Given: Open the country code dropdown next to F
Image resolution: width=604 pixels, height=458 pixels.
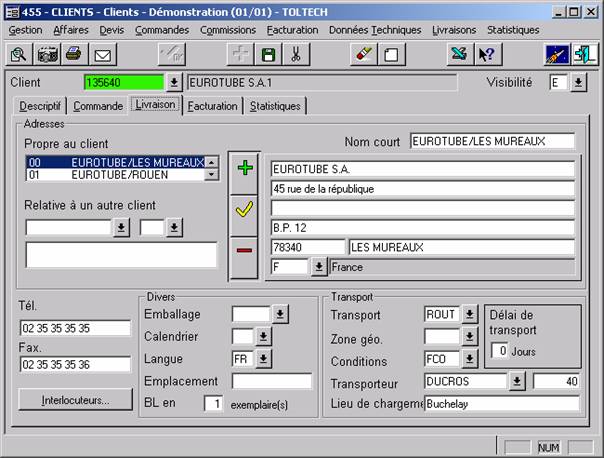Looking at the screenshot, I should point(319,267).
